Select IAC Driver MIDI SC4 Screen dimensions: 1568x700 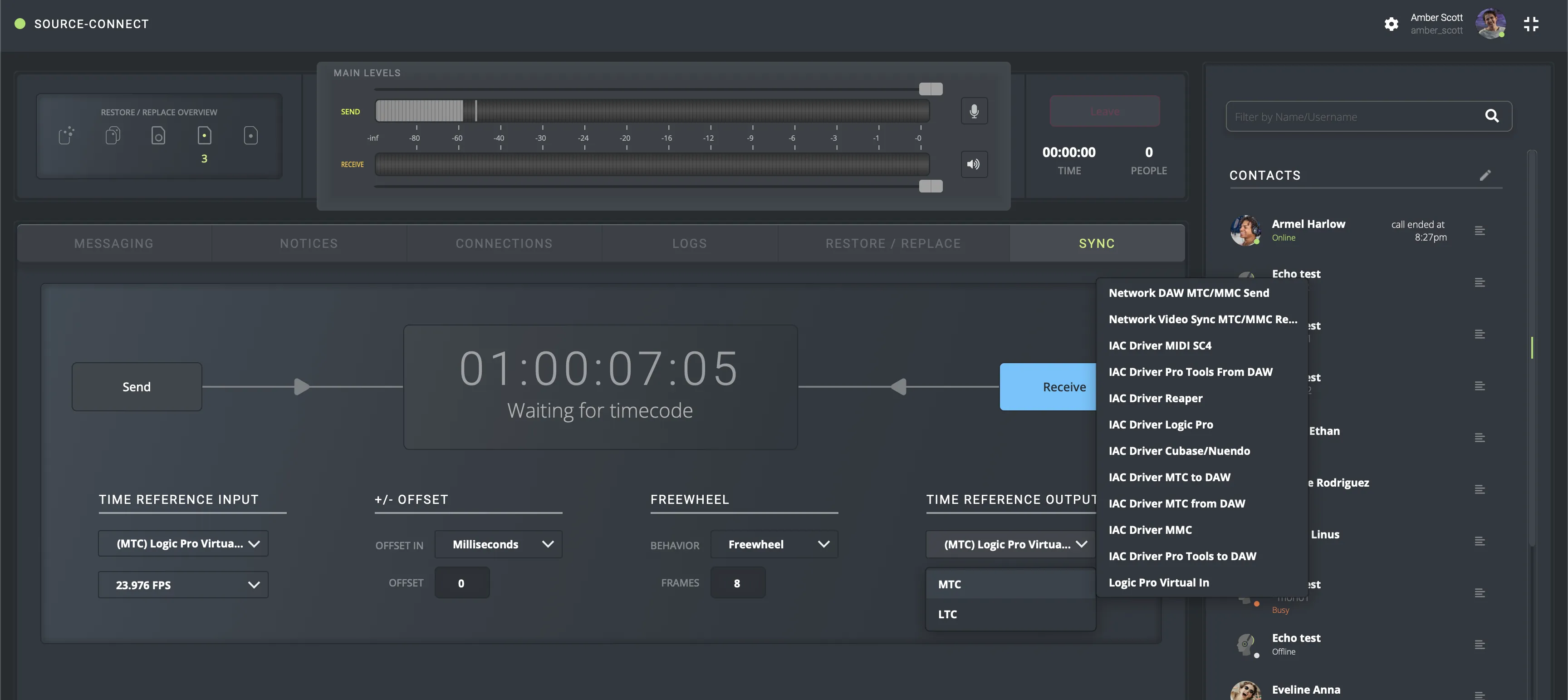tap(1202, 345)
